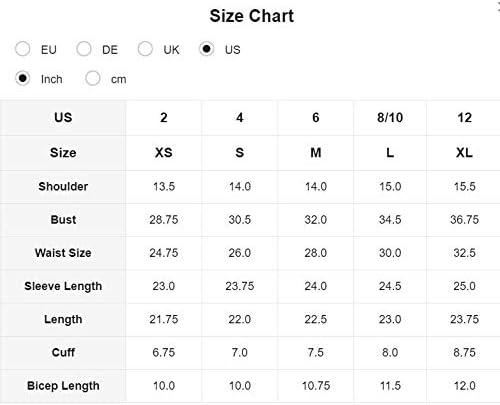Click the XS size column header

tap(164, 153)
